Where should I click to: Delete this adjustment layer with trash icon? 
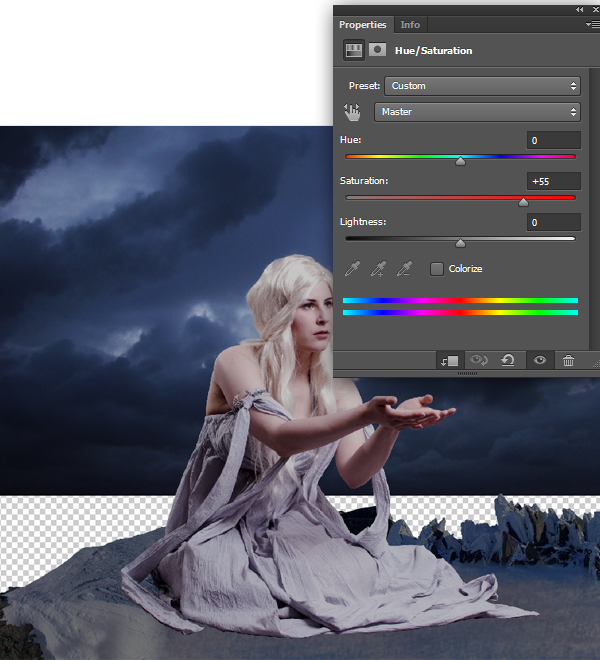pyautogui.click(x=568, y=360)
